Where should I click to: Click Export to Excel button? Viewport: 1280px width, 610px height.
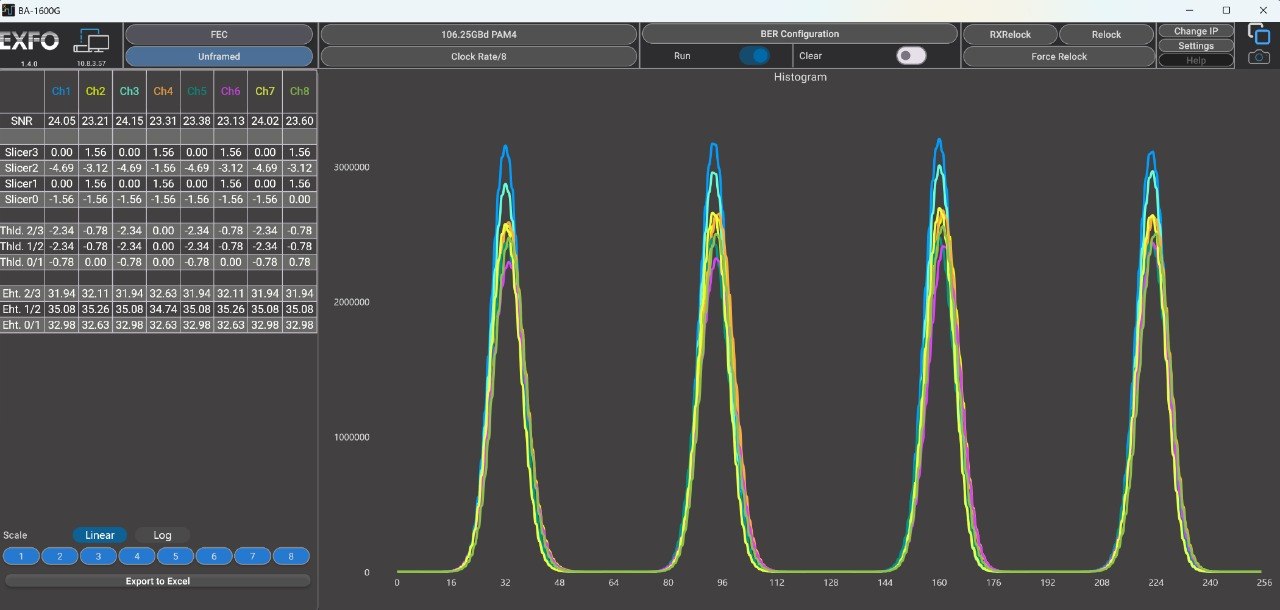[x=157, y=581]
